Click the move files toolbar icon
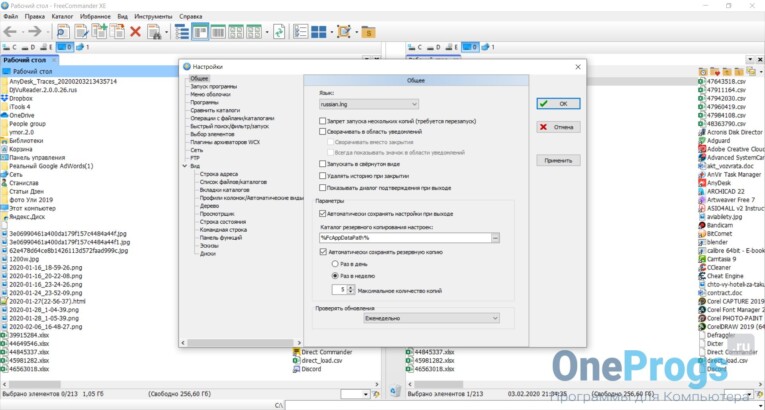765x410 pixels. (x=117, y=32)
